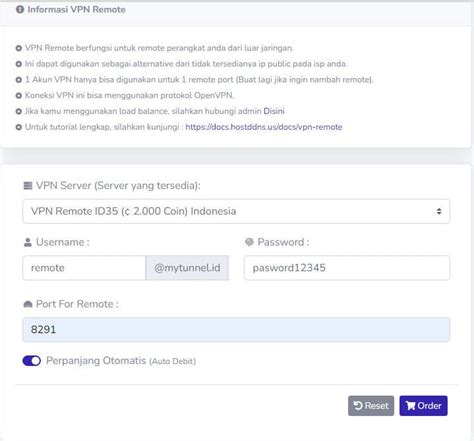Open the Disini admin contact link

[274, 111]
